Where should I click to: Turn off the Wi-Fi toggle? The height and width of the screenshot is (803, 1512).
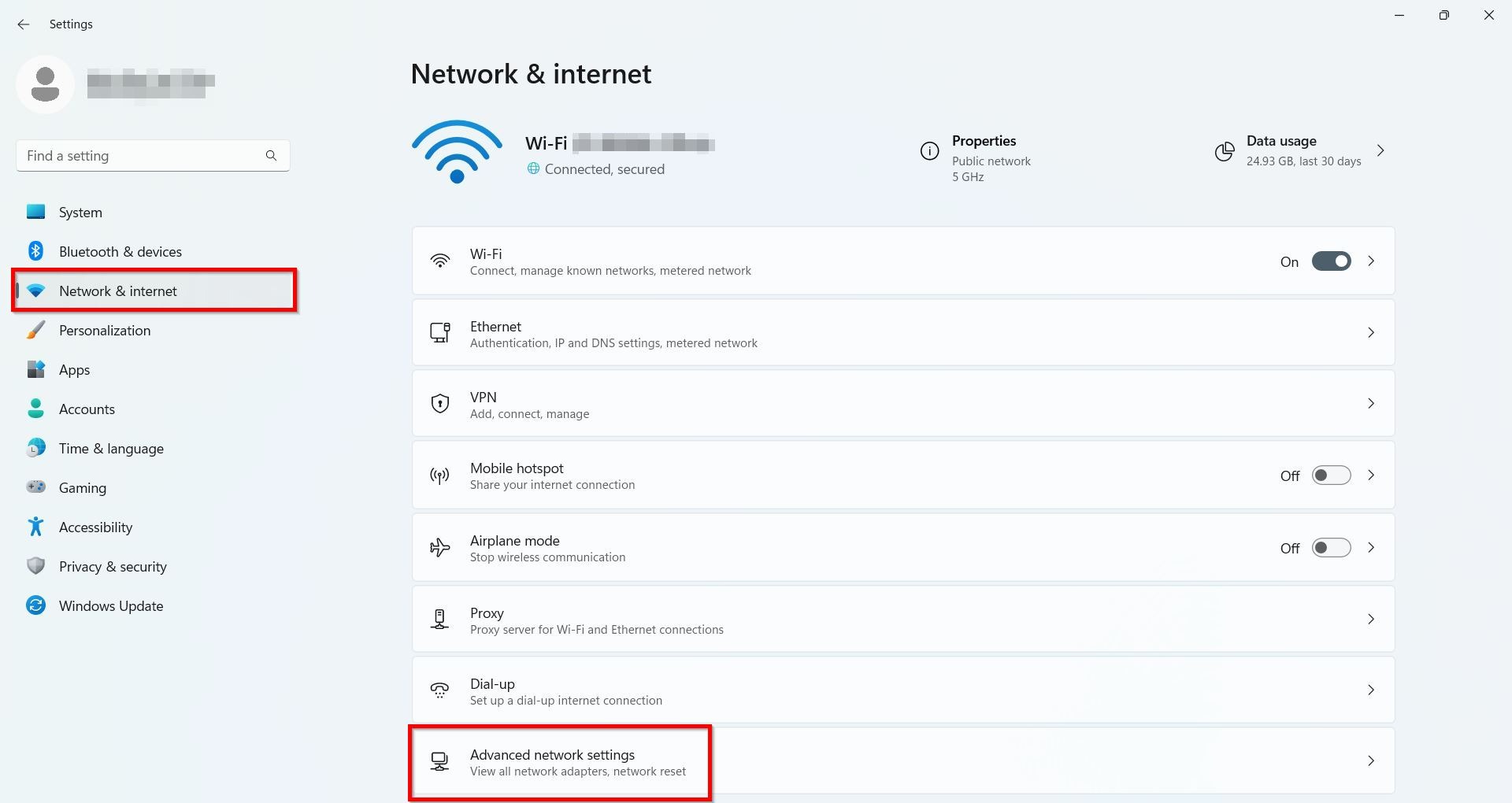coord(1331,261)
